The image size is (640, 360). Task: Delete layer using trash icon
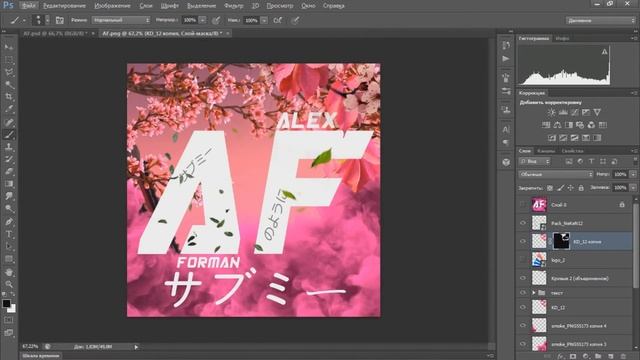coord(623,357)
